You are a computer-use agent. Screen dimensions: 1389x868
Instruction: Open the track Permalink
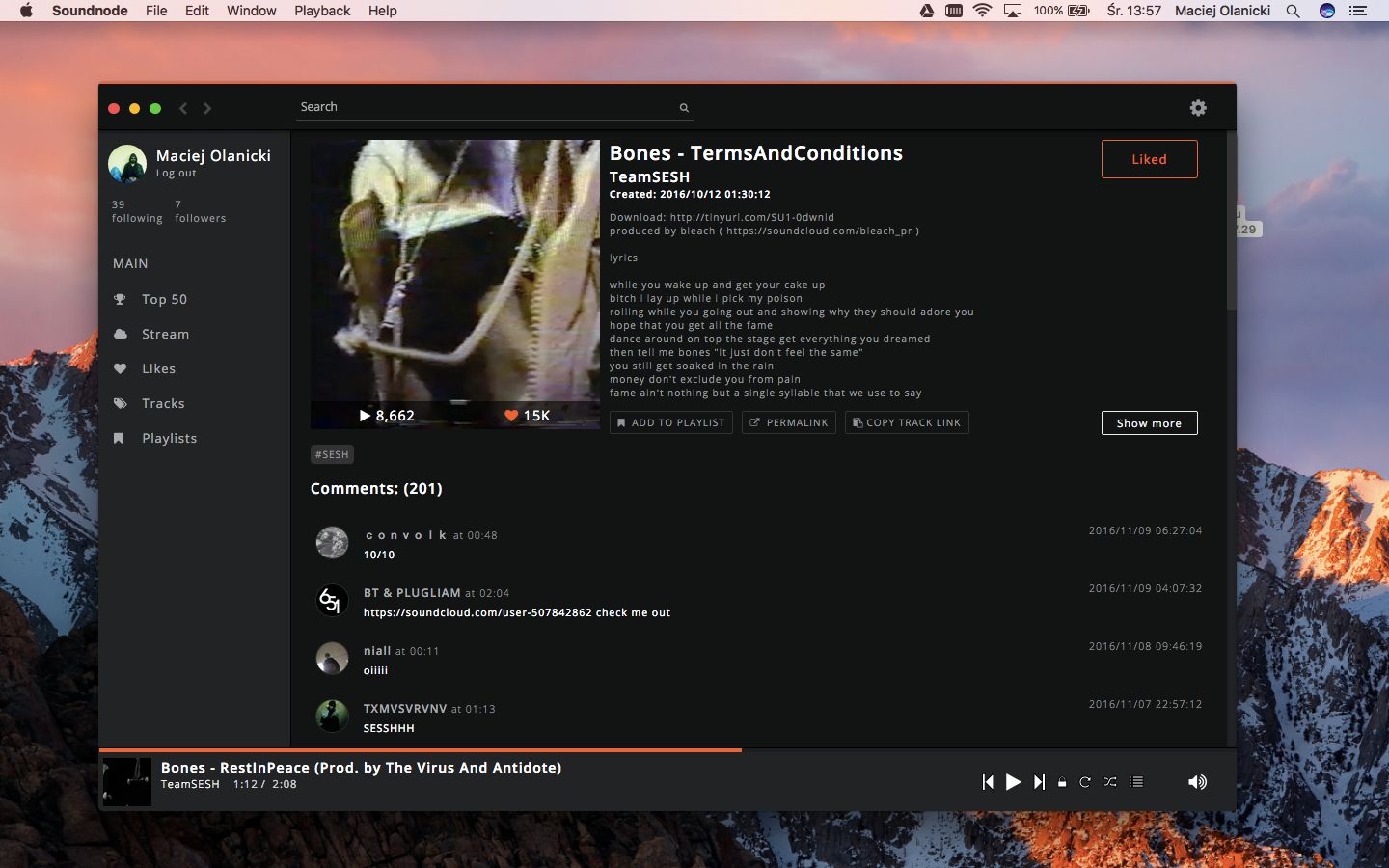click(x=789, y=422)
